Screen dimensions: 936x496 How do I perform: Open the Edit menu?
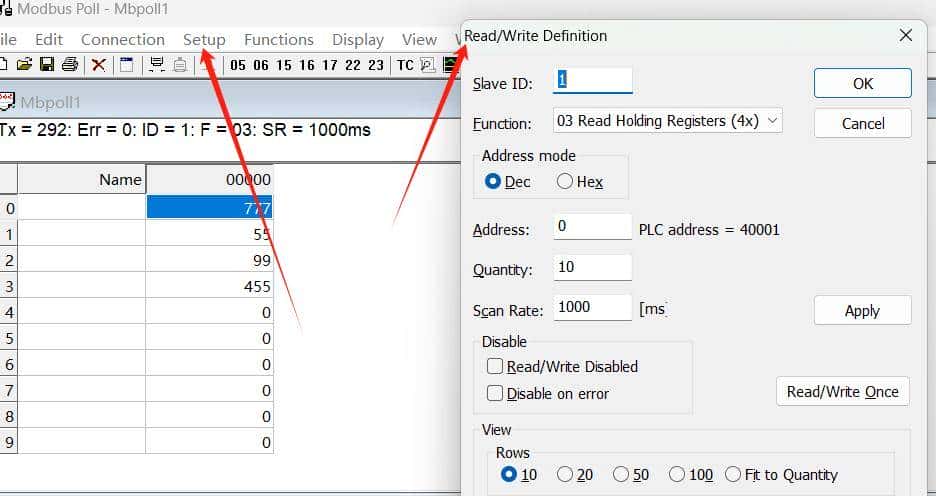tap(49, 39)
